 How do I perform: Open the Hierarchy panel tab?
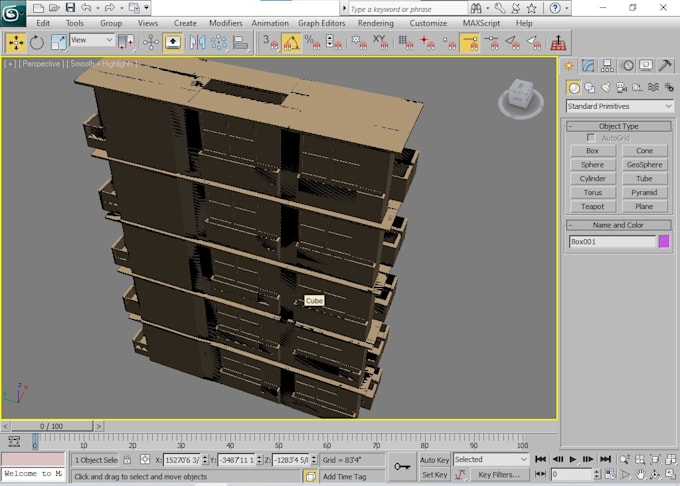click(x=609, y=66)
